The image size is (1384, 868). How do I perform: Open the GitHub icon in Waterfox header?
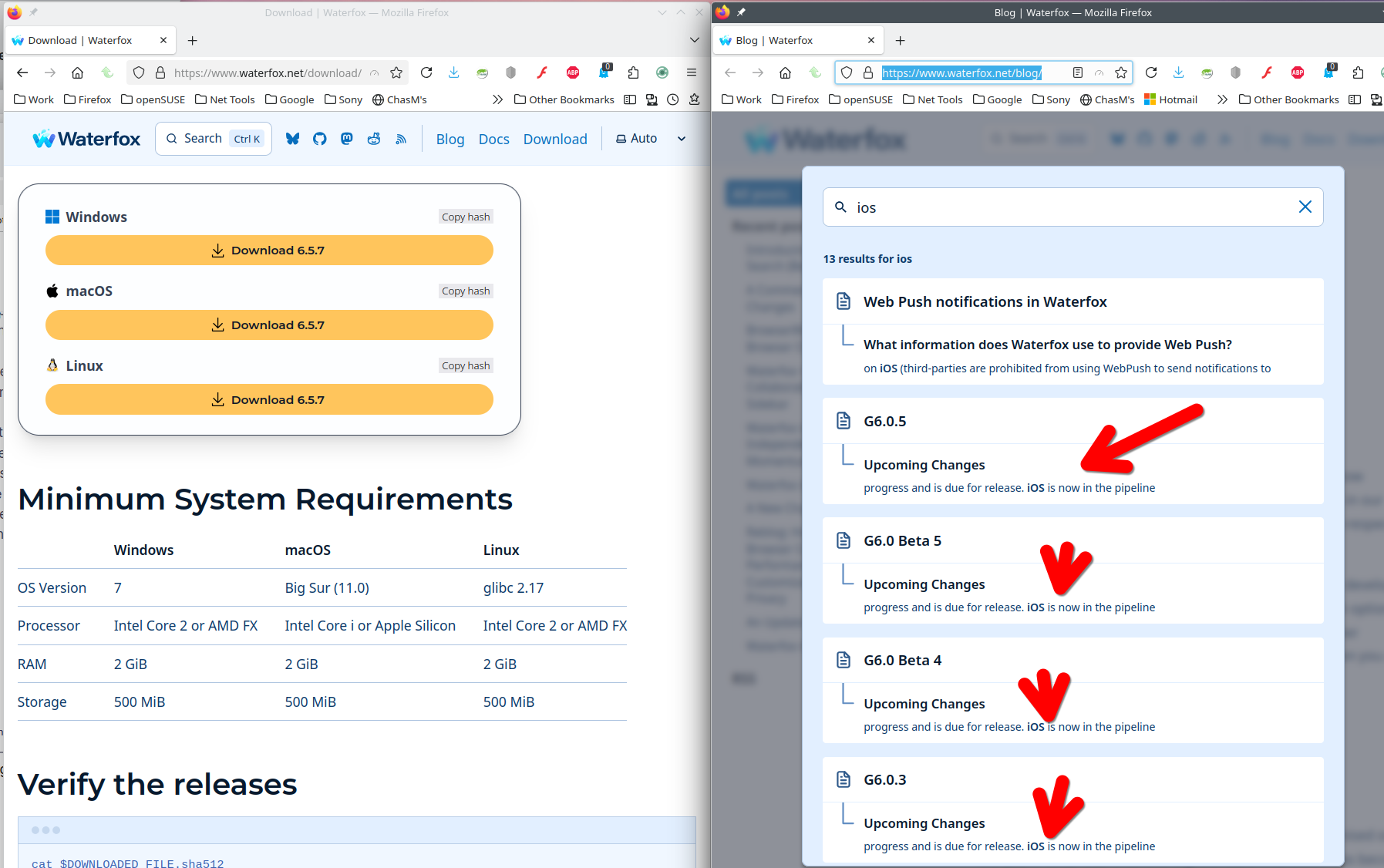pyautogui.click(x=320, y=139)
